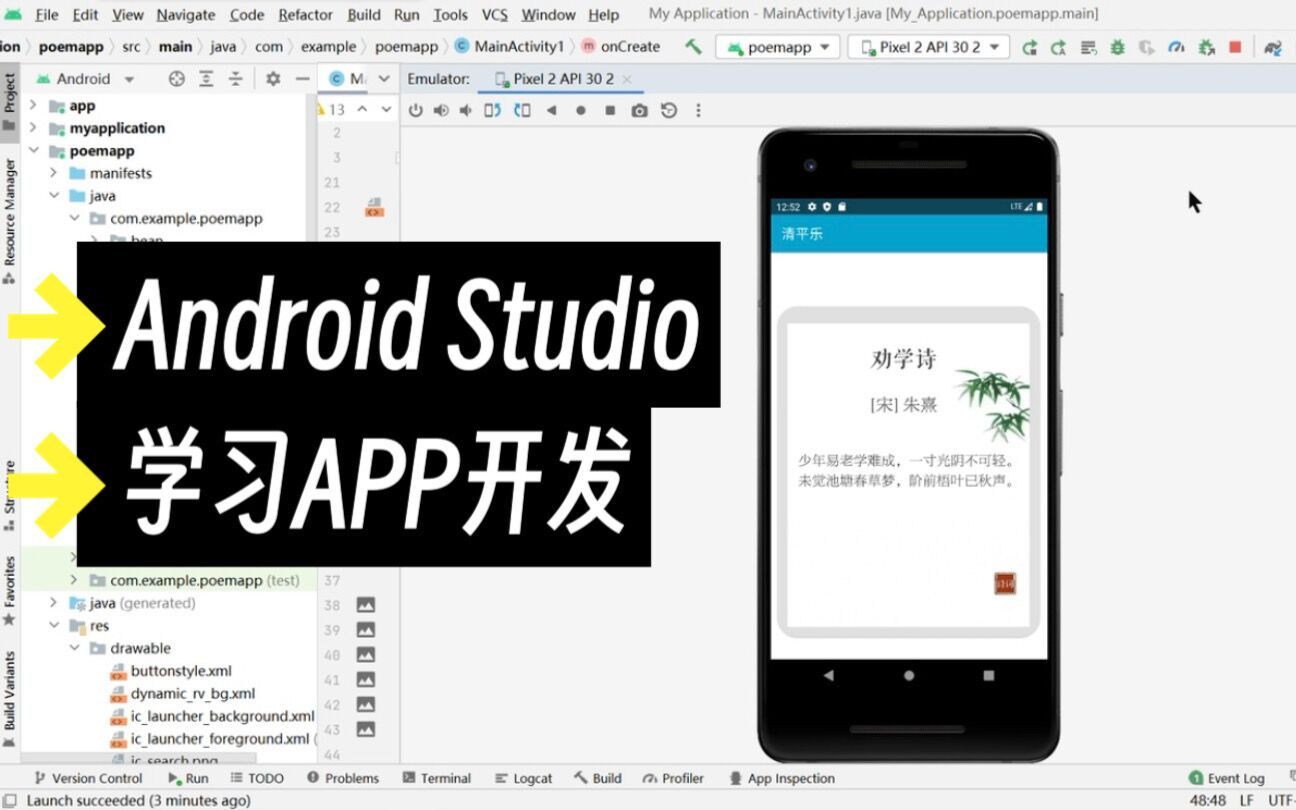
Task: Open the poemapp run configuration dropdown
Action: 780,47
